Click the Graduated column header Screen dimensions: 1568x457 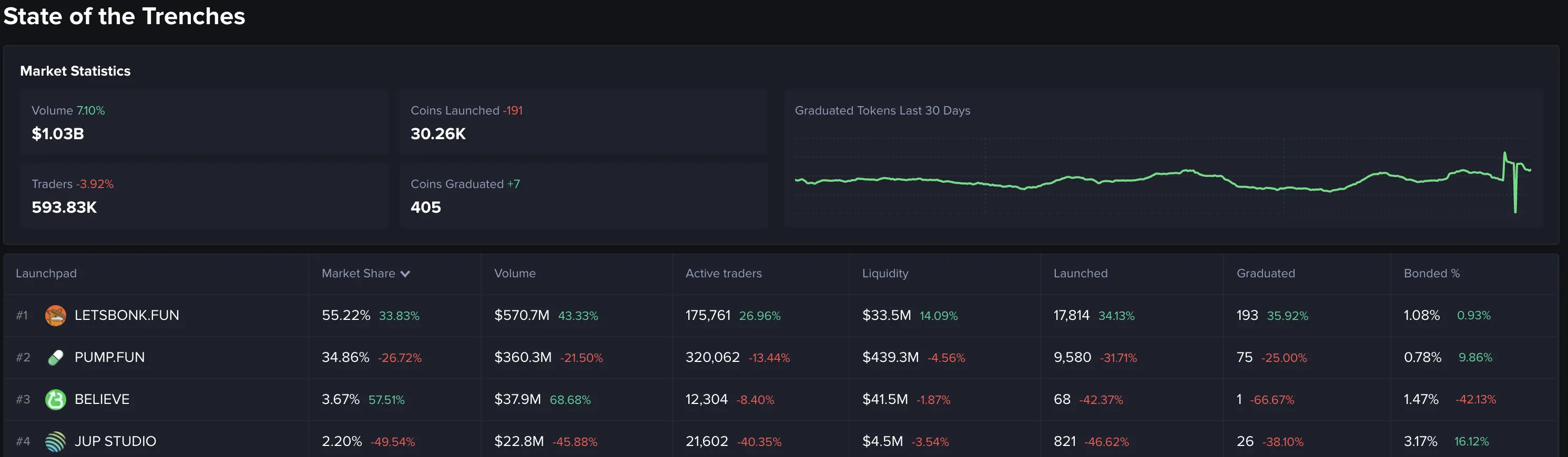click(1265, 274)
